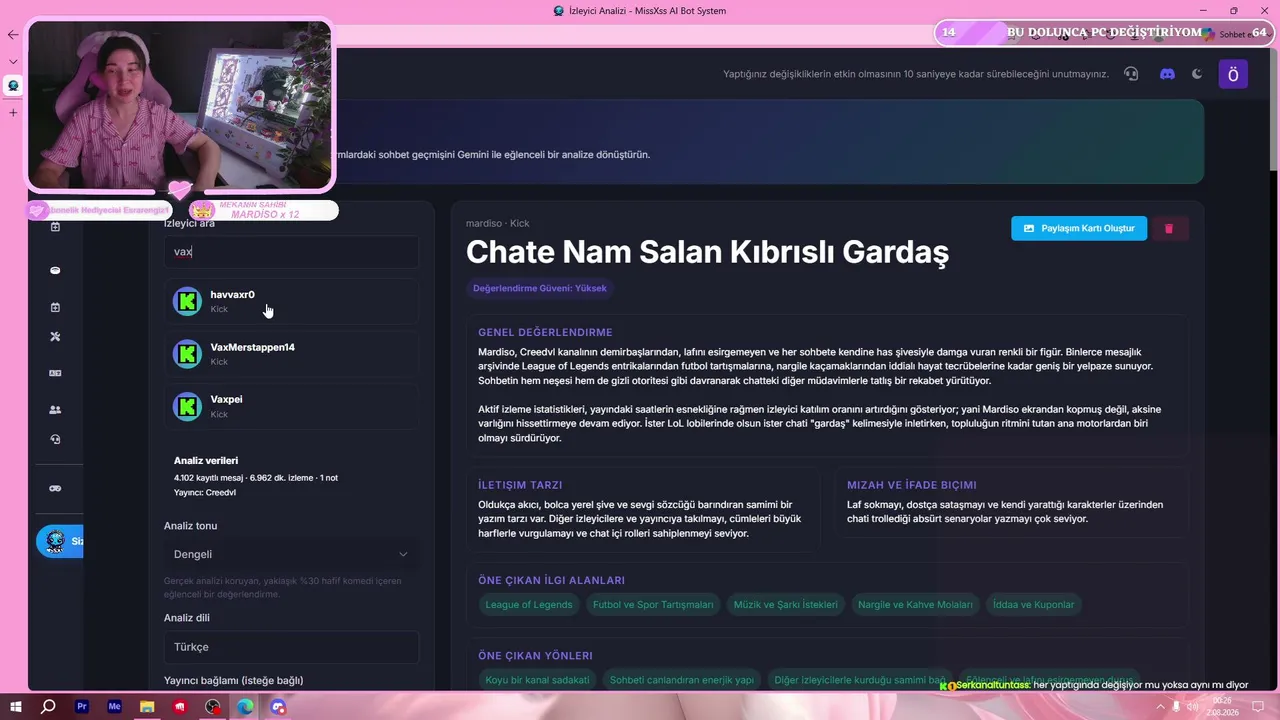The height and width of the screenshot is (720, 1280).
Task: Select viewer VaxMerstappen14 from results
Action: click(291, 354)
